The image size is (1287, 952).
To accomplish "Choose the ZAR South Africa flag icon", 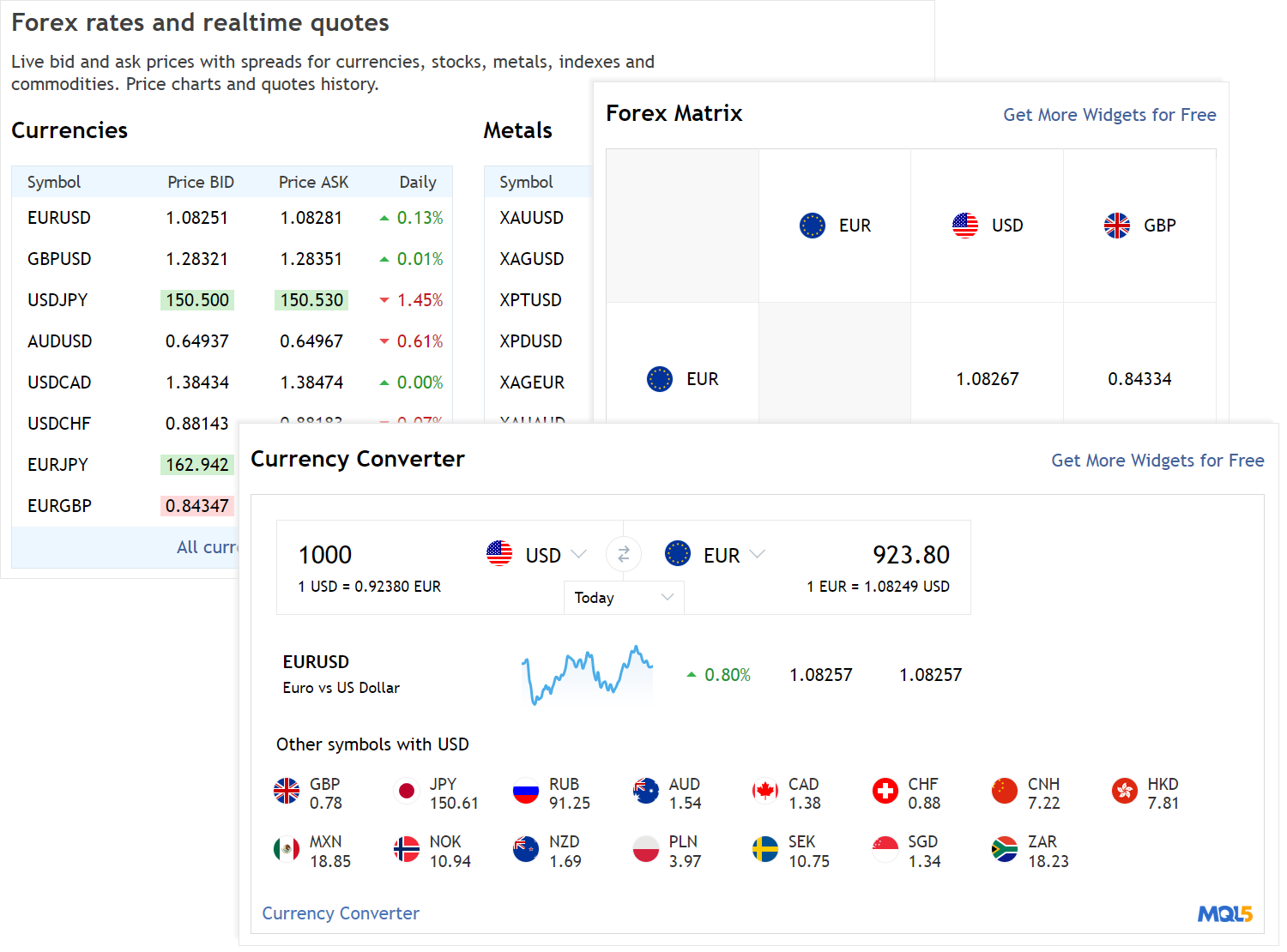I will pyautogui.click(x=1004, y=849).
